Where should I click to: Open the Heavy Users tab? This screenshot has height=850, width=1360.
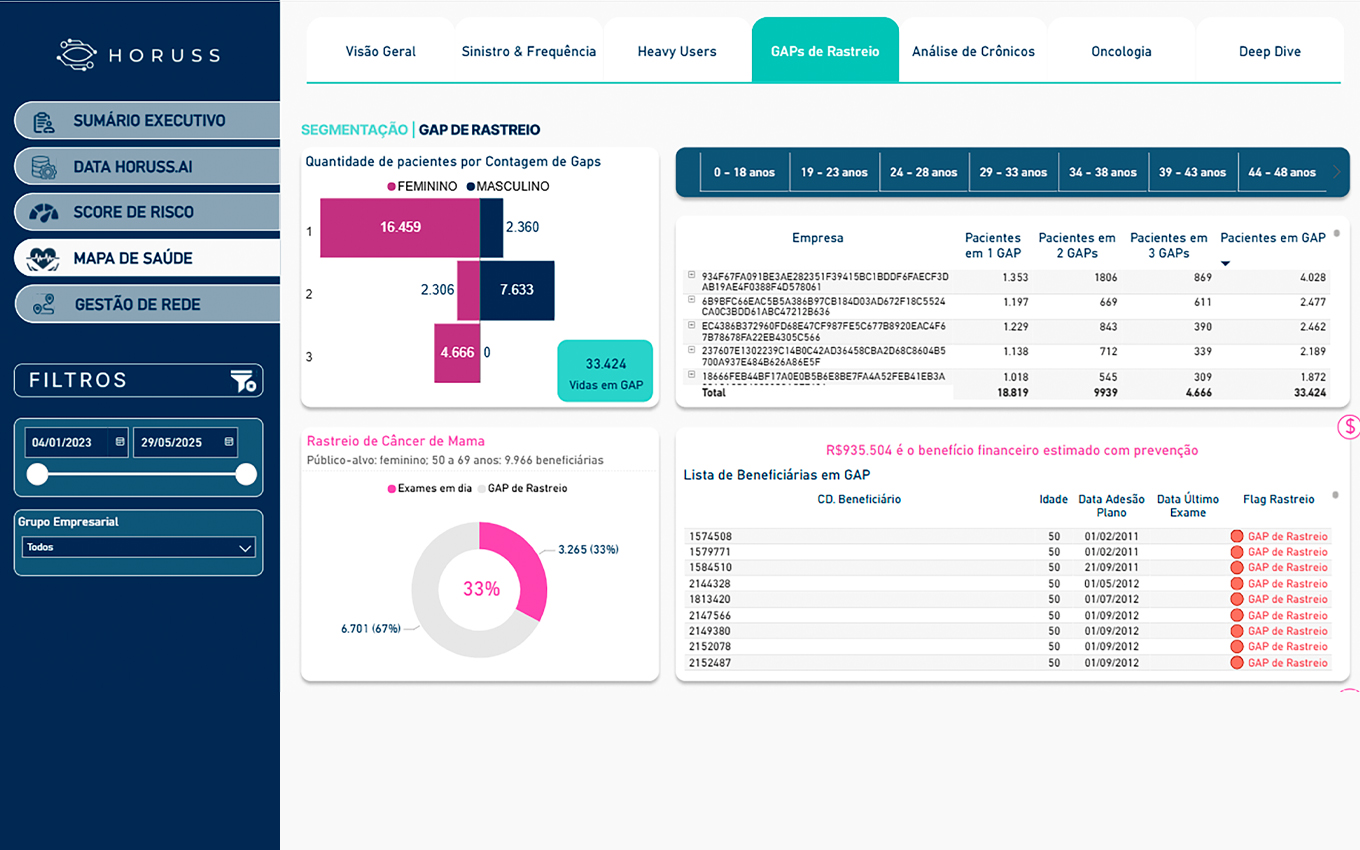click(x=677, y=51)
